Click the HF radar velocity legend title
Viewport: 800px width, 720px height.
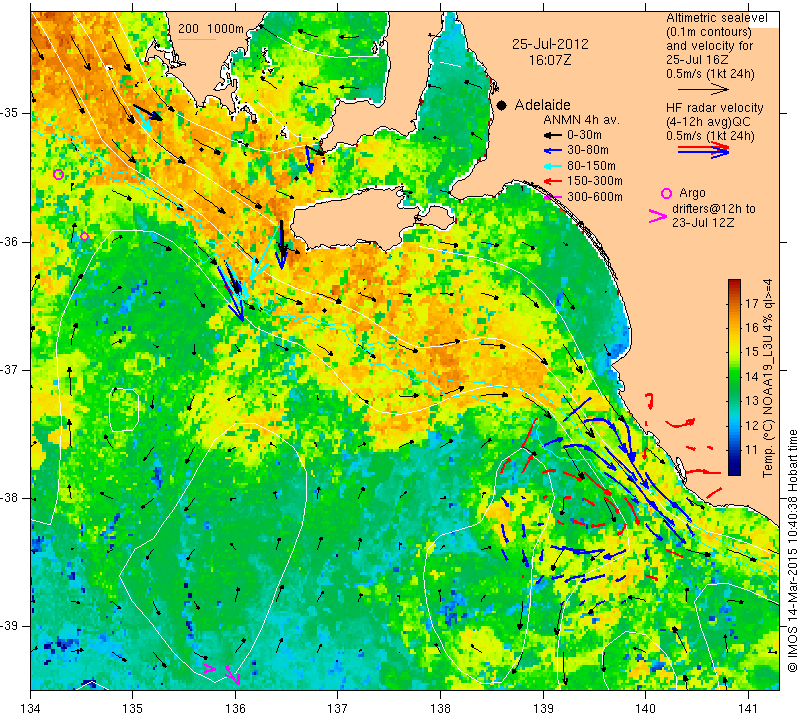[x=714, y=108]
